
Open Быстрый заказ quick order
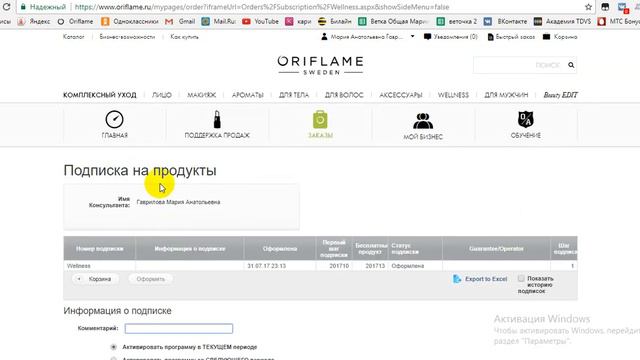click(511, 37)
